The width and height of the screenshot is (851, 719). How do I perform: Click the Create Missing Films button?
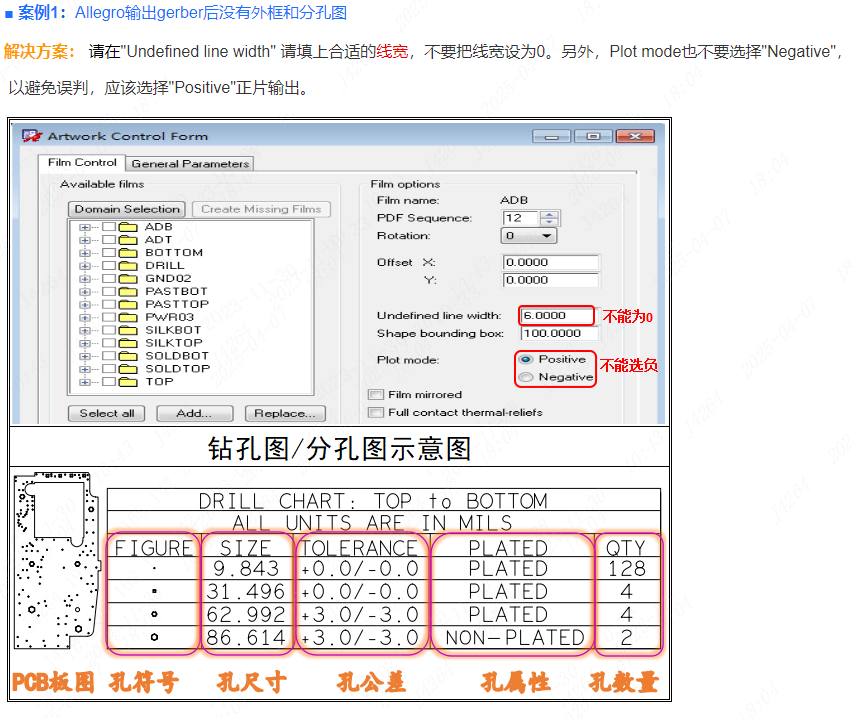261,209
